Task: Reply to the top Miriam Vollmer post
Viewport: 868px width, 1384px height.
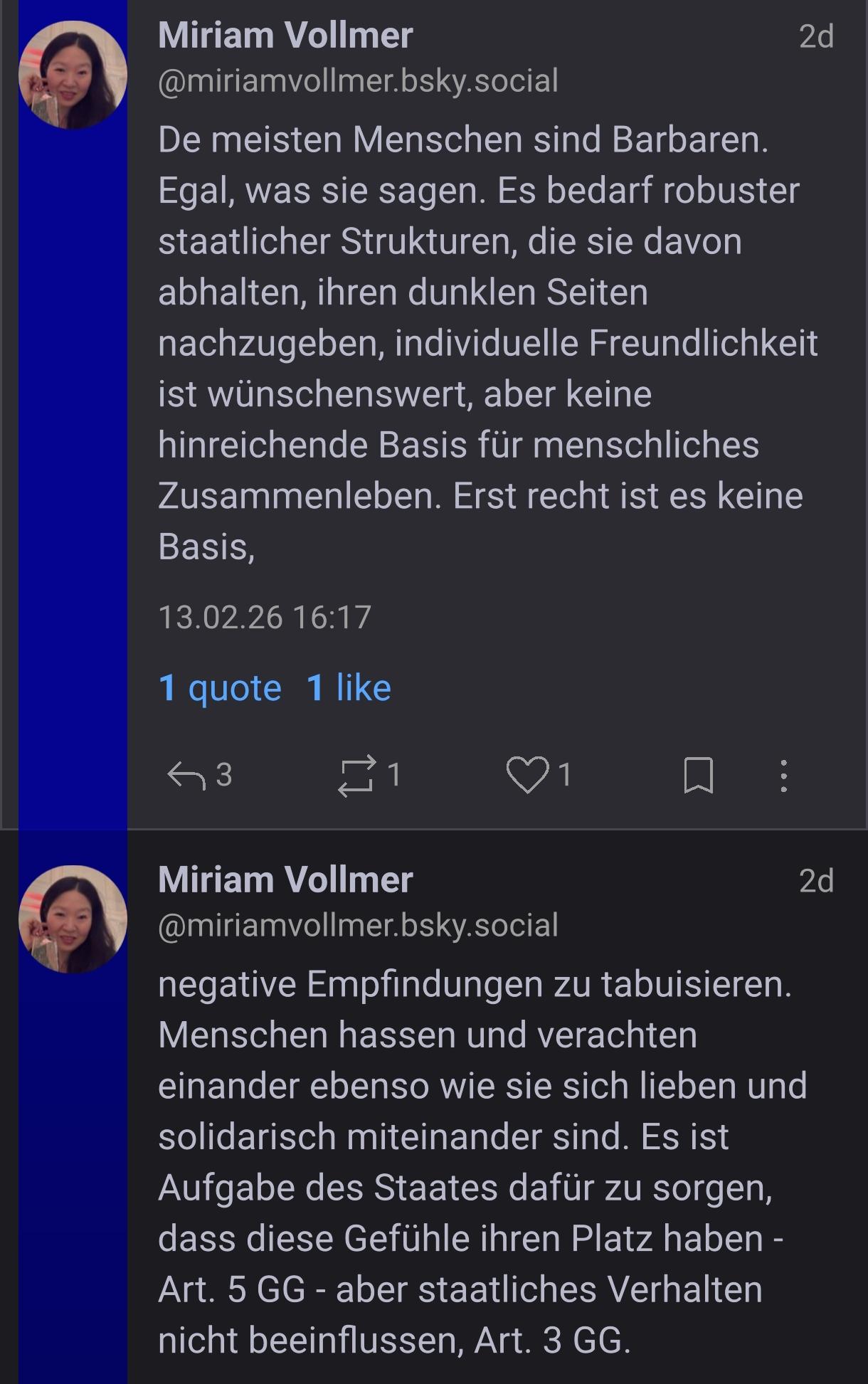Action: tap(186, 775)
